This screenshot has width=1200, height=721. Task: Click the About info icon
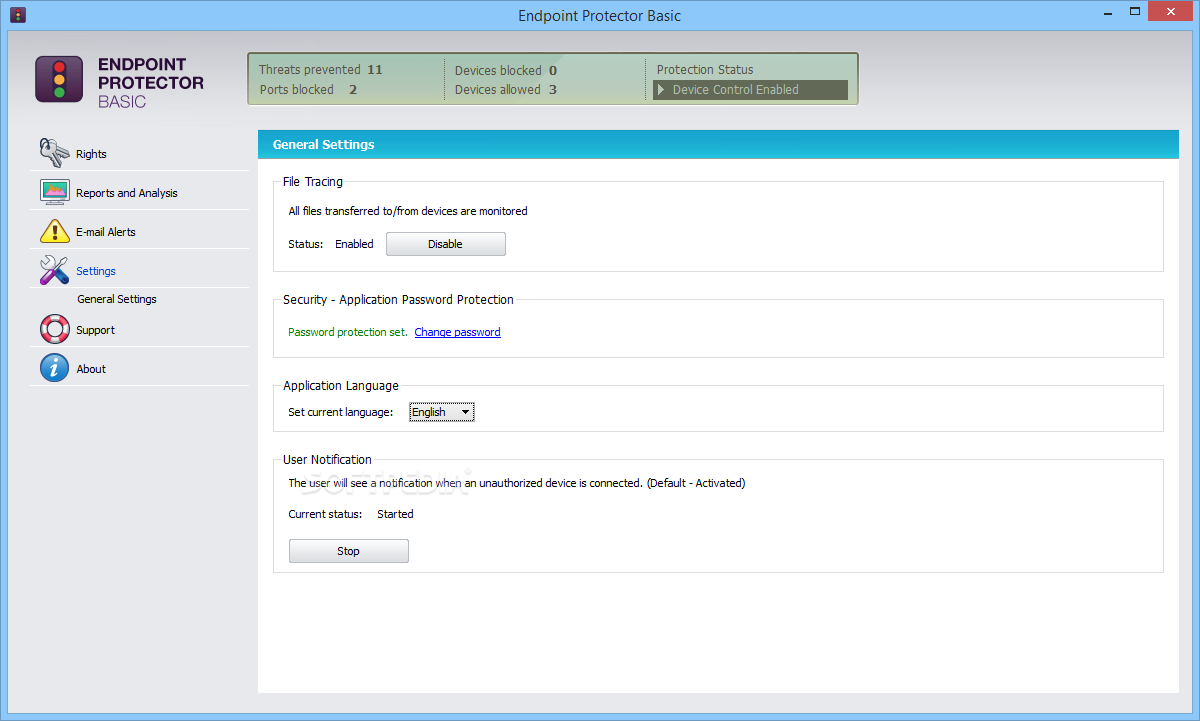pyautogui.click(x=54, y=368)
